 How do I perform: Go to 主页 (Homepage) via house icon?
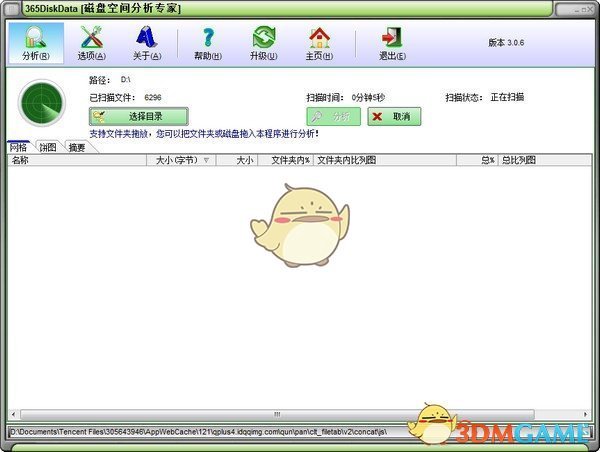point(320,42)
